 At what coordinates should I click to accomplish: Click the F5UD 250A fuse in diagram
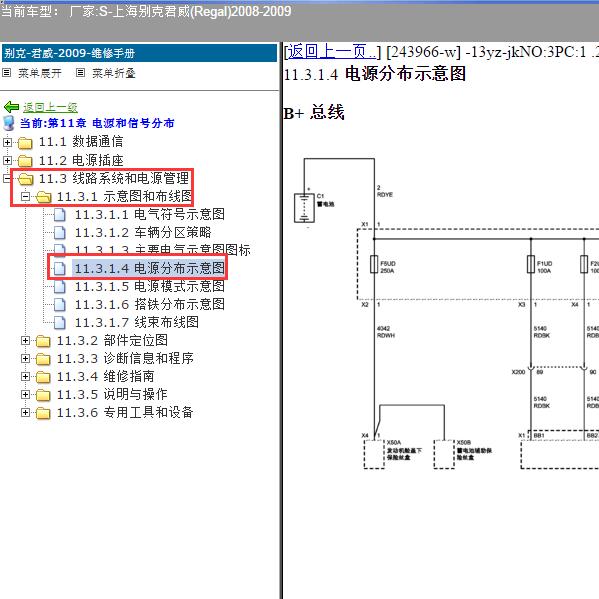pyautogui.click(x=374, y=264)
